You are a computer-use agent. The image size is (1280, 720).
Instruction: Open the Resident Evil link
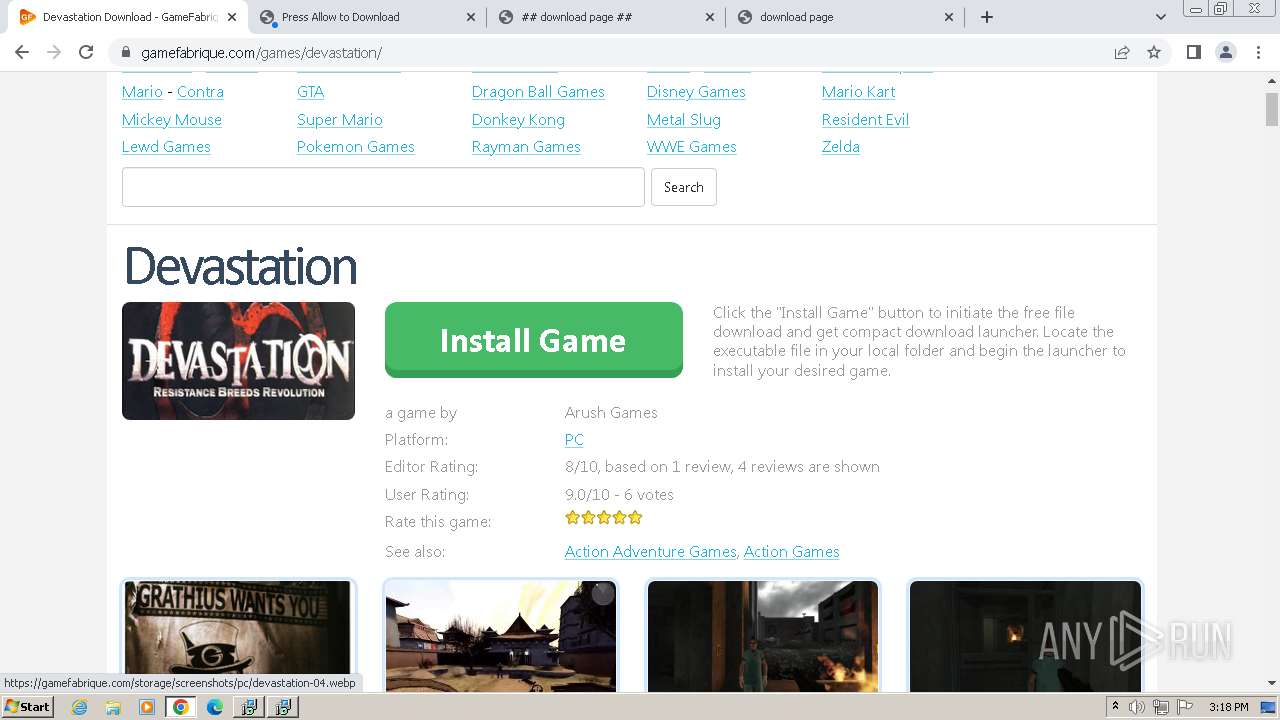coord(865,120)
